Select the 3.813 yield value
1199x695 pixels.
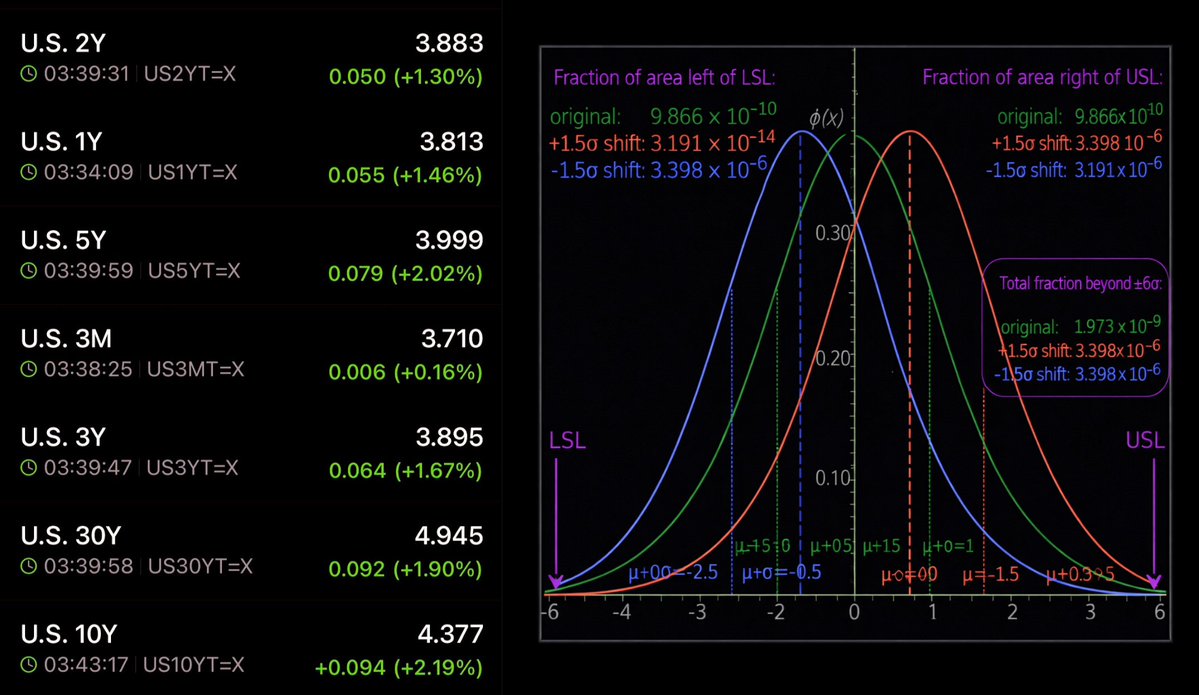point(451,142)
